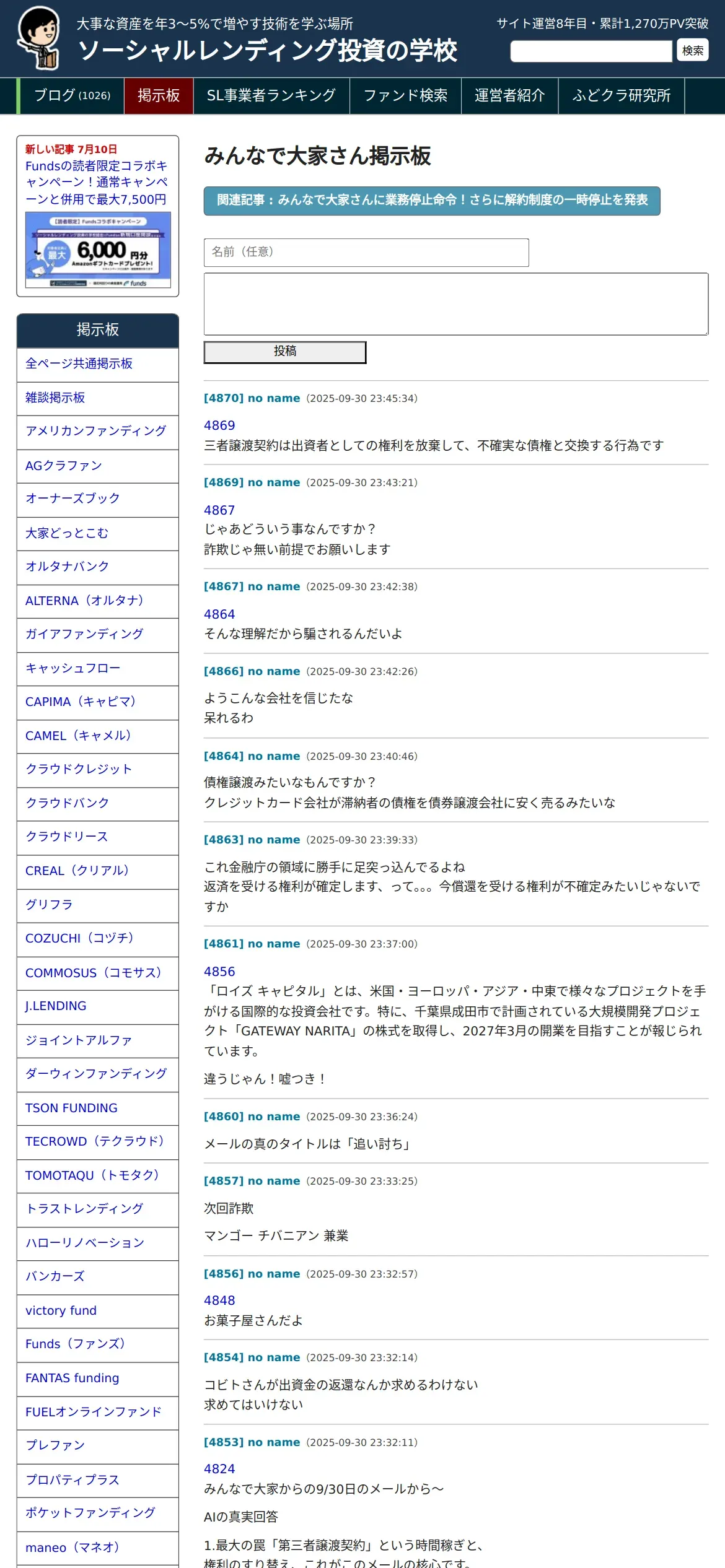Screen dimensions: 725x1568
Task: Follow reply reference 4824 in post 4853
Action: pyautogui.click(x=219, y=1469)
